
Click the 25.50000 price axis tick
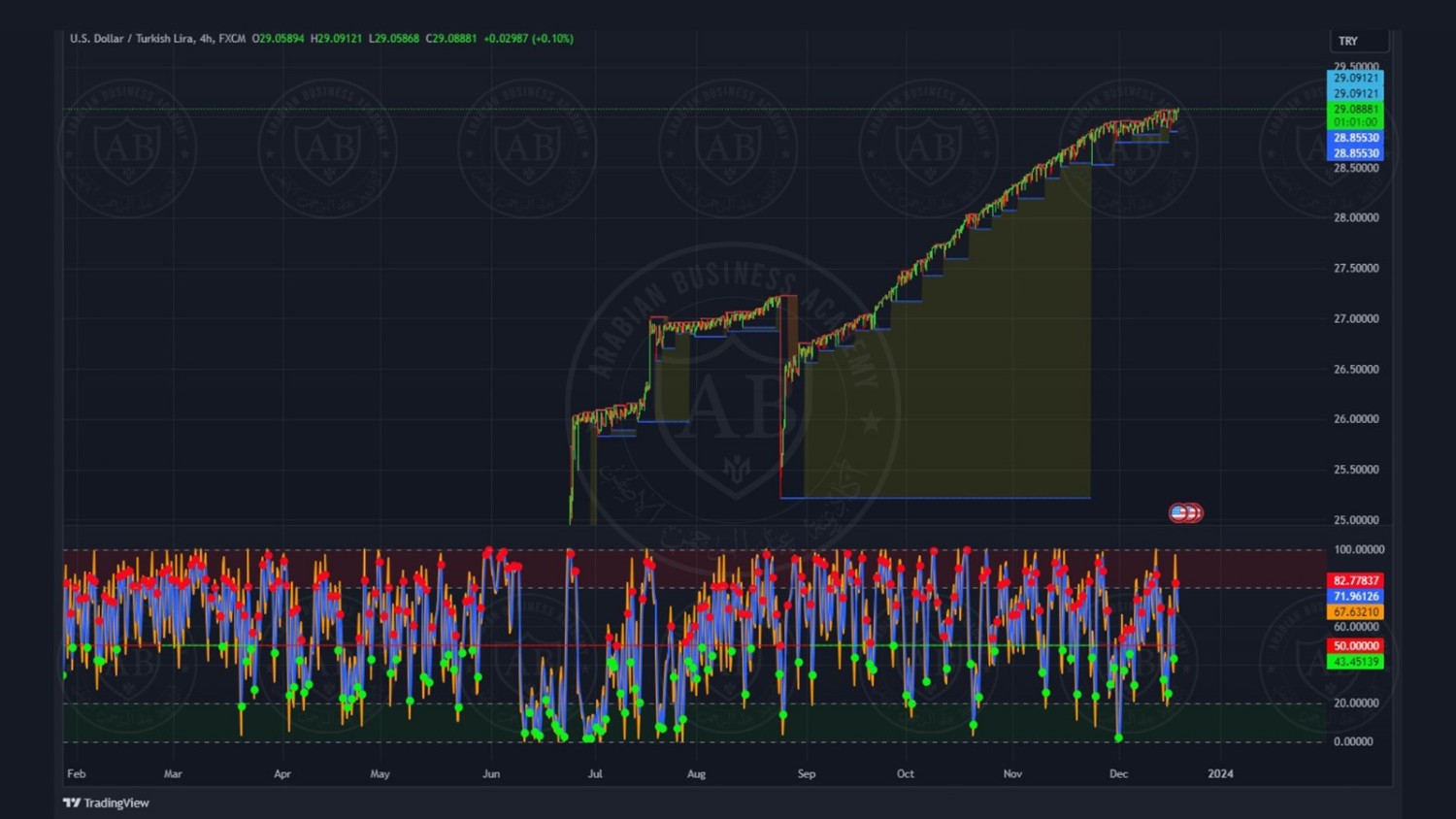point(1356,470)
